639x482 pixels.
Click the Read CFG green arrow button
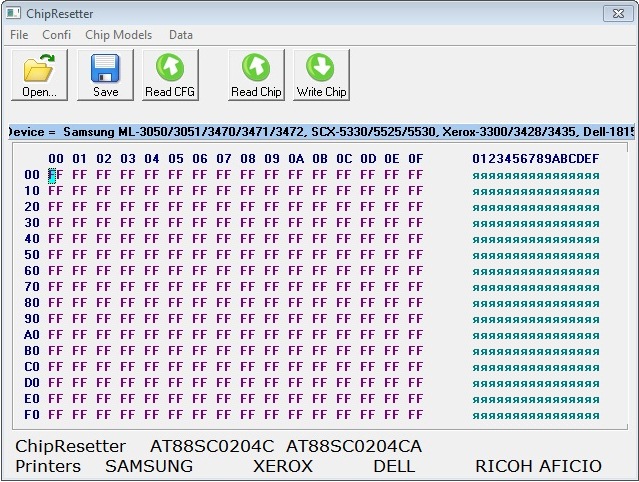(x=170, y=75)
